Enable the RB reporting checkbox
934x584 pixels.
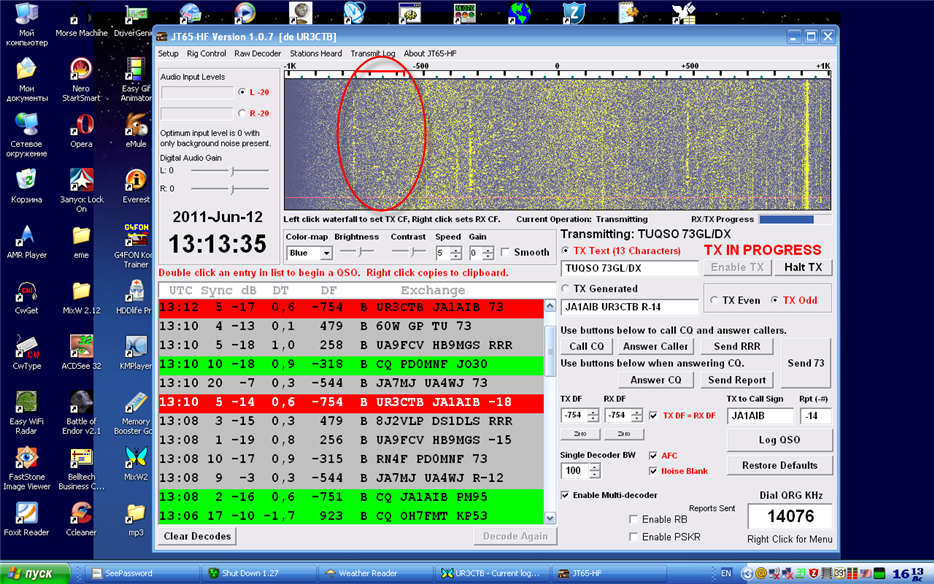click(633, 519)
